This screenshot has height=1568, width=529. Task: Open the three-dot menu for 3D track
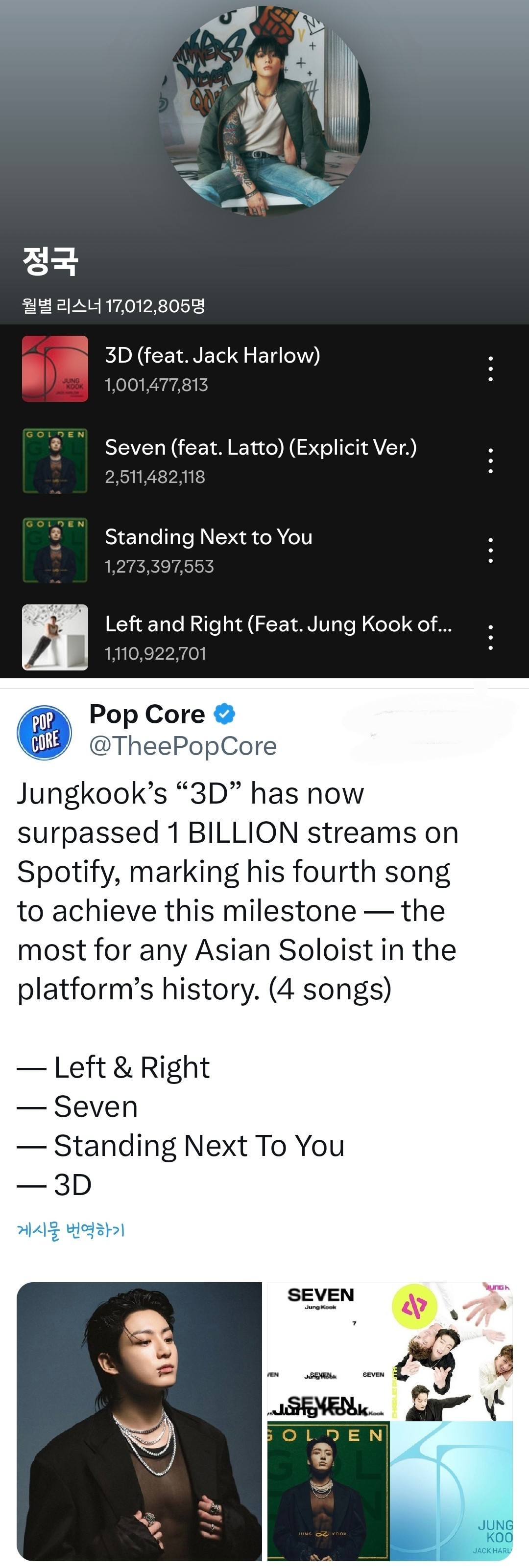pos(490,369)
